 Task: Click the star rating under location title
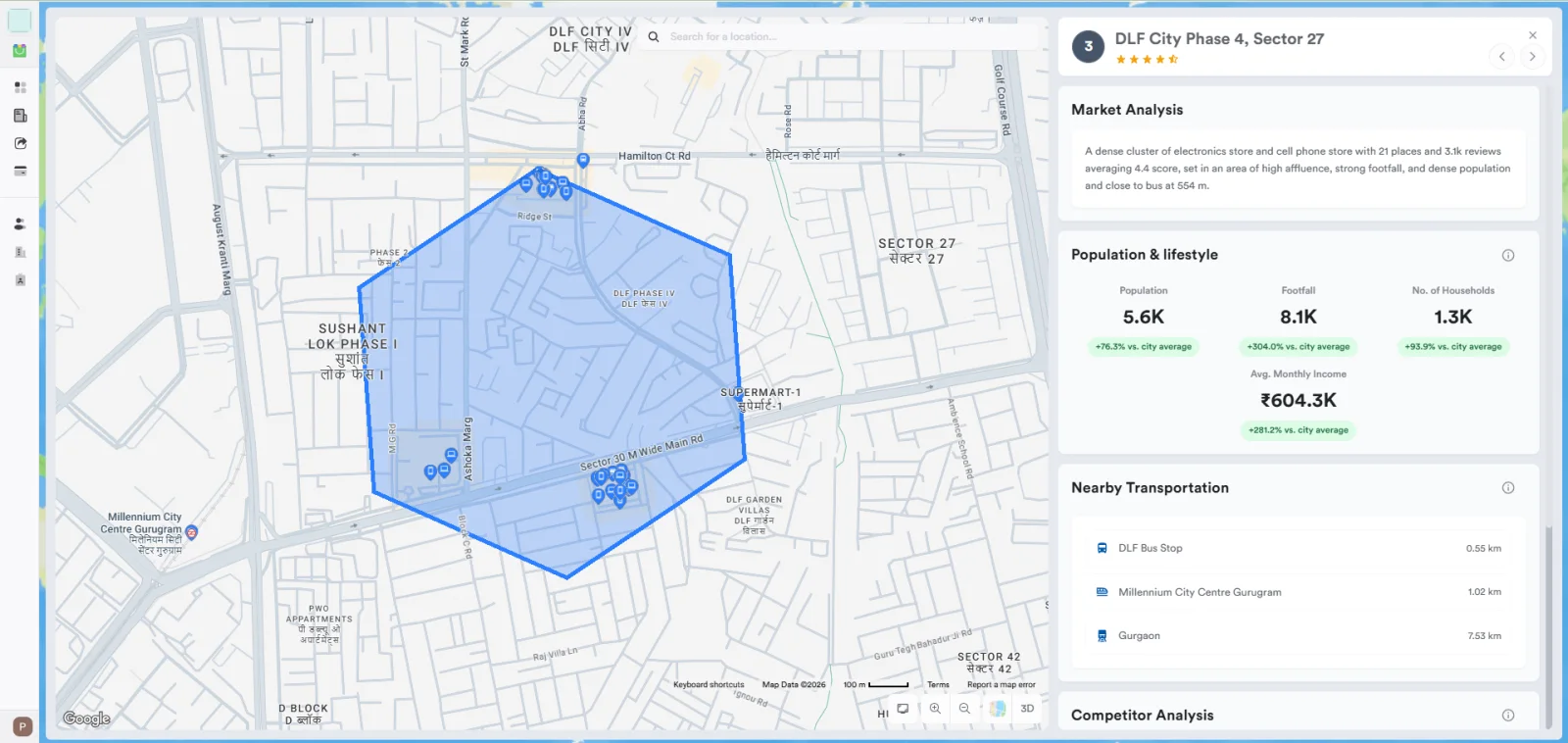tap(1147, 60)
